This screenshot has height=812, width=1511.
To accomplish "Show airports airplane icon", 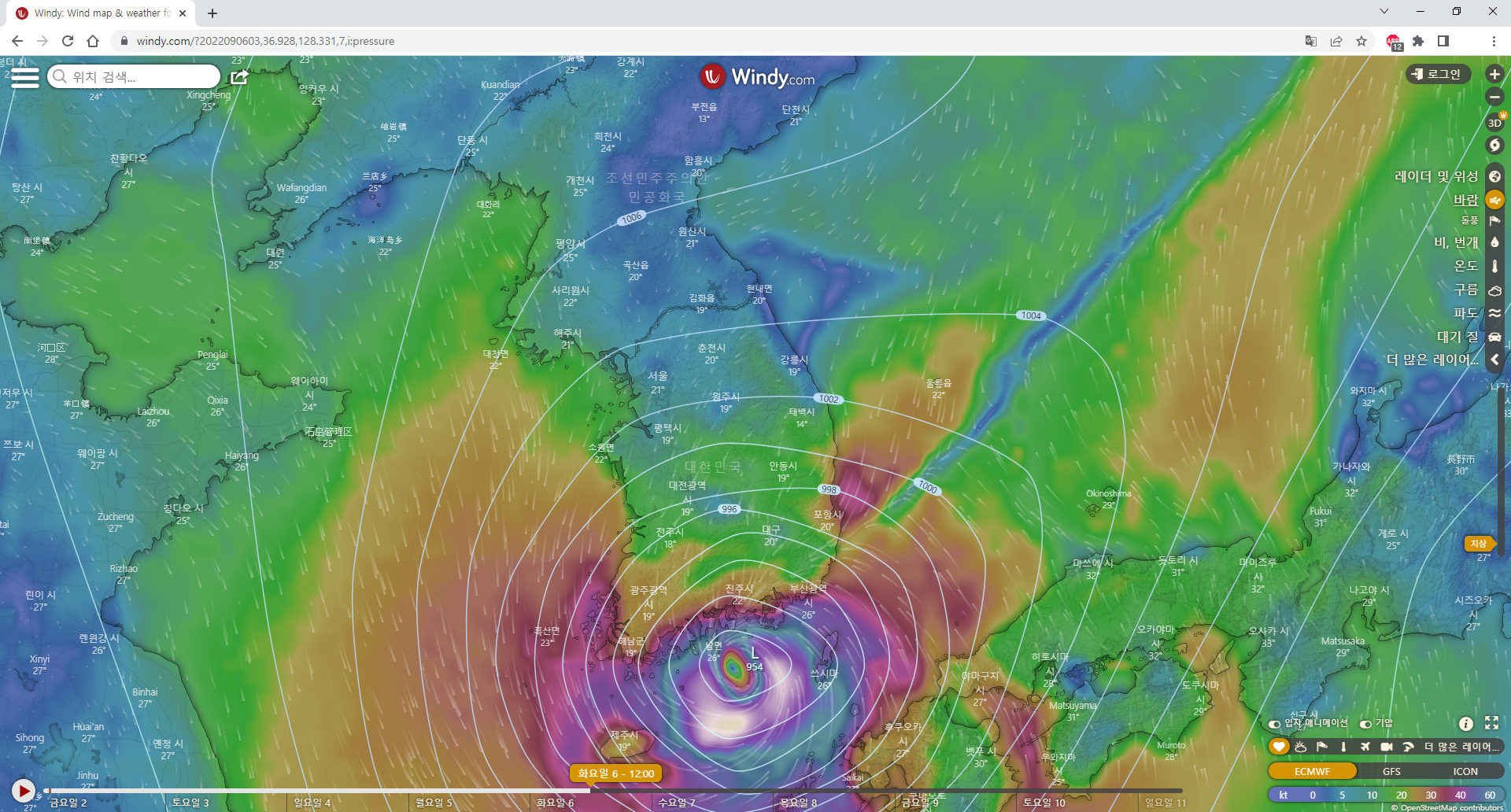I will click(x=1365, y=747).
